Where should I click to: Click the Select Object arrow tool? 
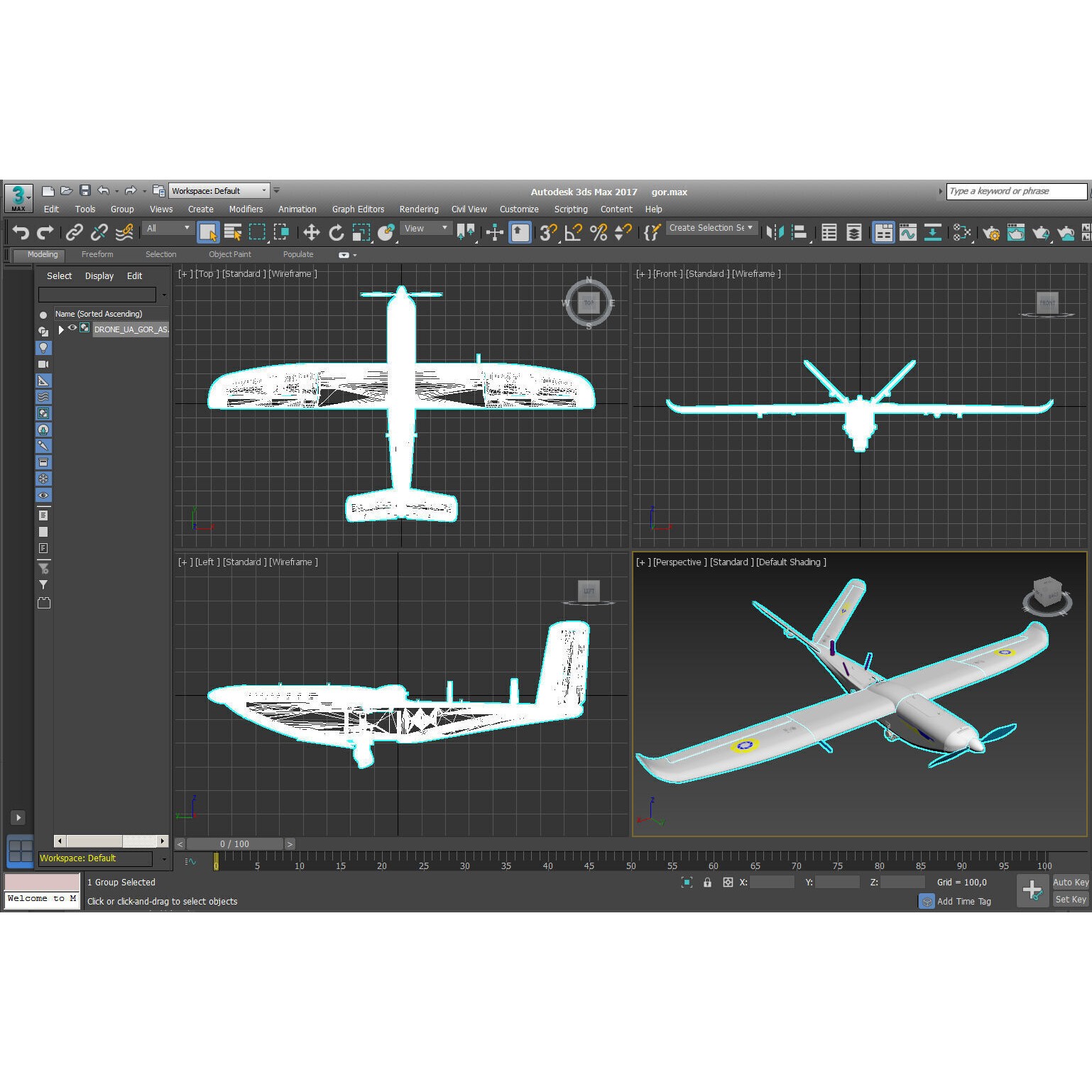point(208,232)
